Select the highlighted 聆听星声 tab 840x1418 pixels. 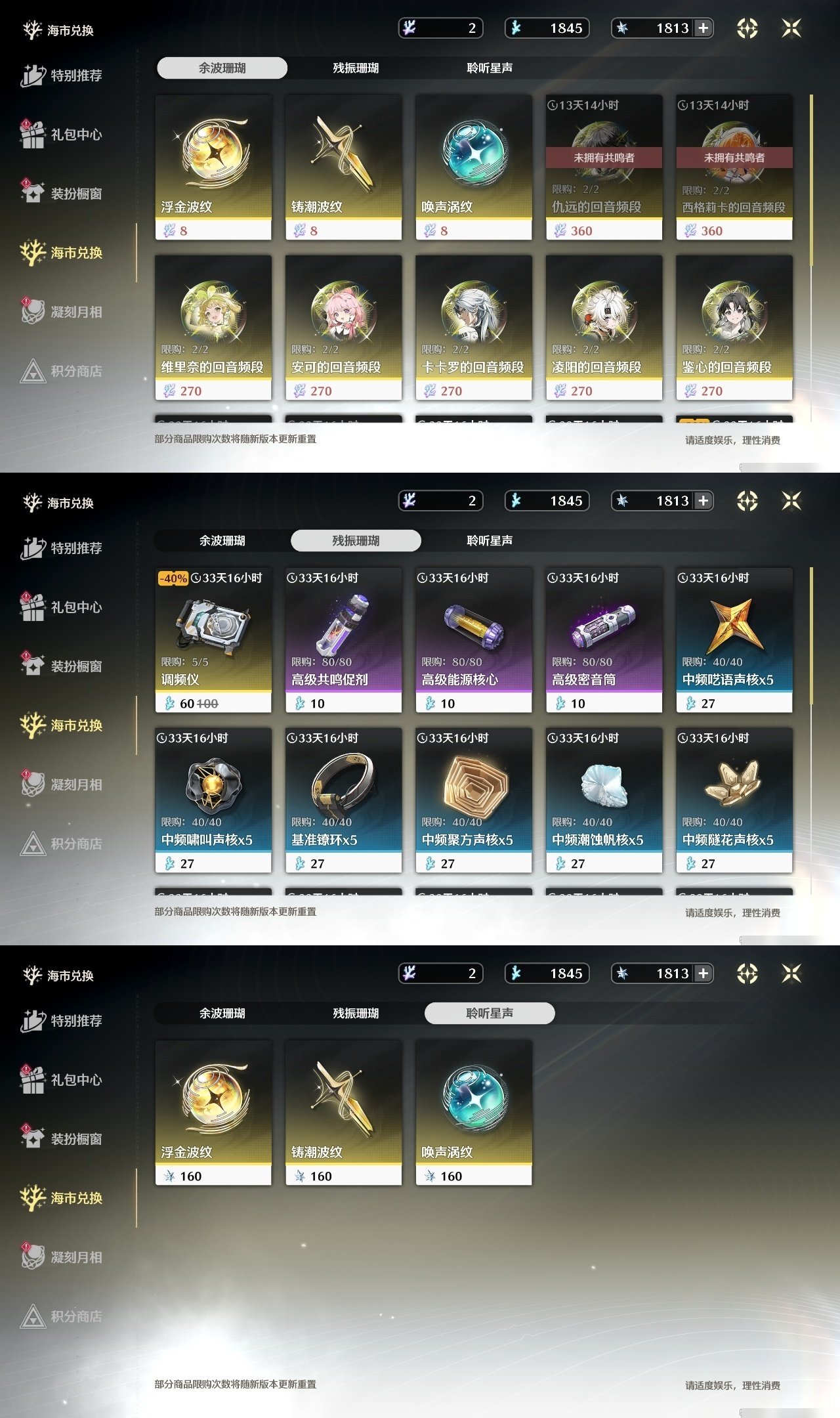490,1013
